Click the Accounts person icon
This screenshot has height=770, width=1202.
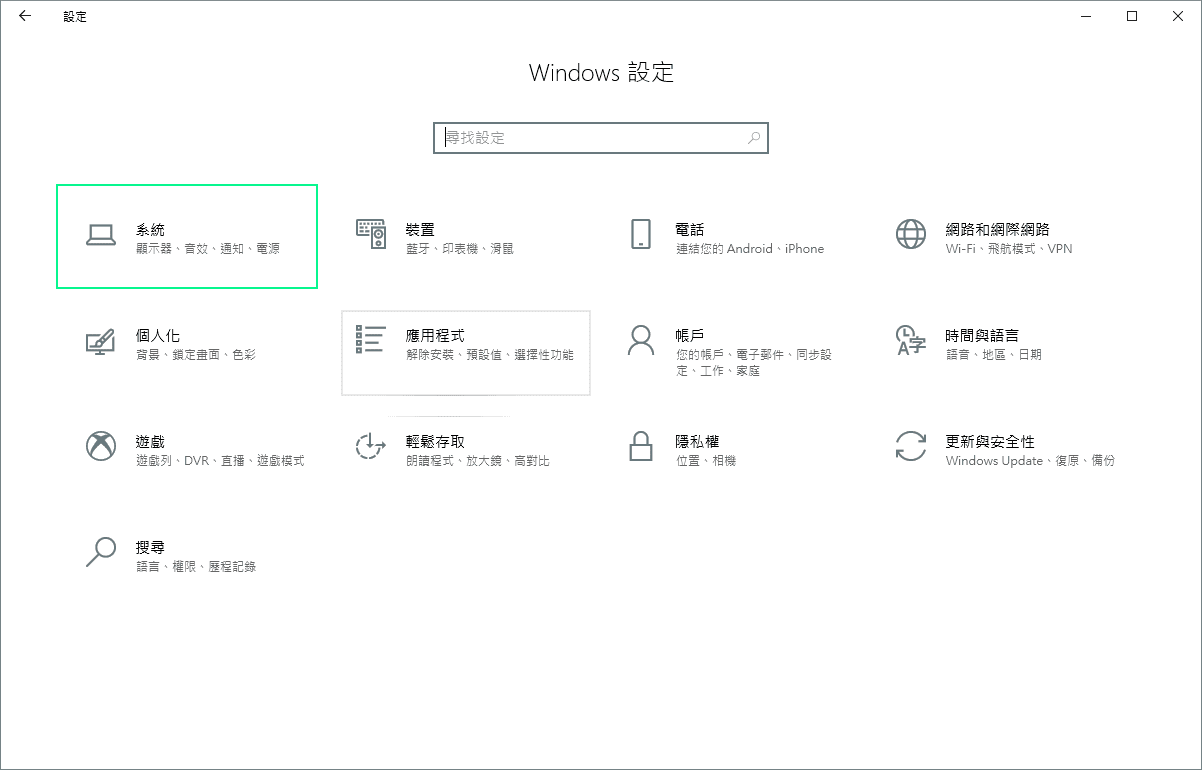[x=641, y=340]
